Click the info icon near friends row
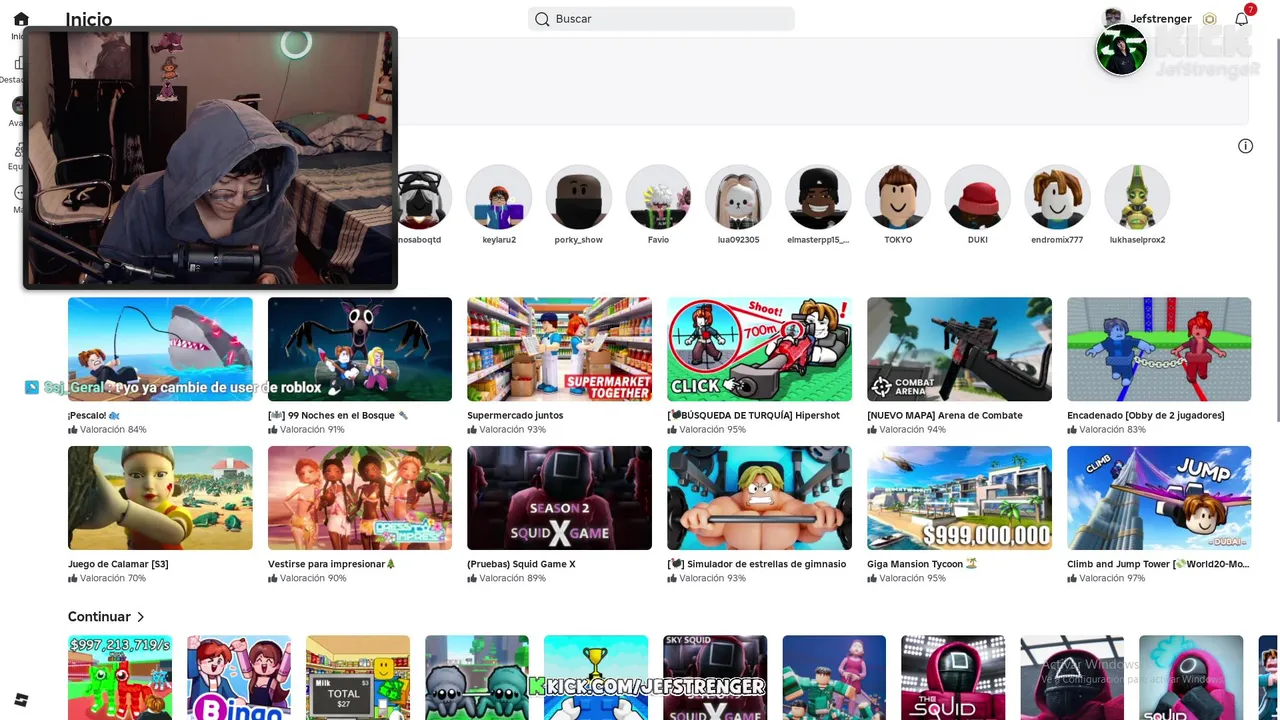Image resolution: width=1280 pixels, height=720 pixels. (x=1245, y=146)
